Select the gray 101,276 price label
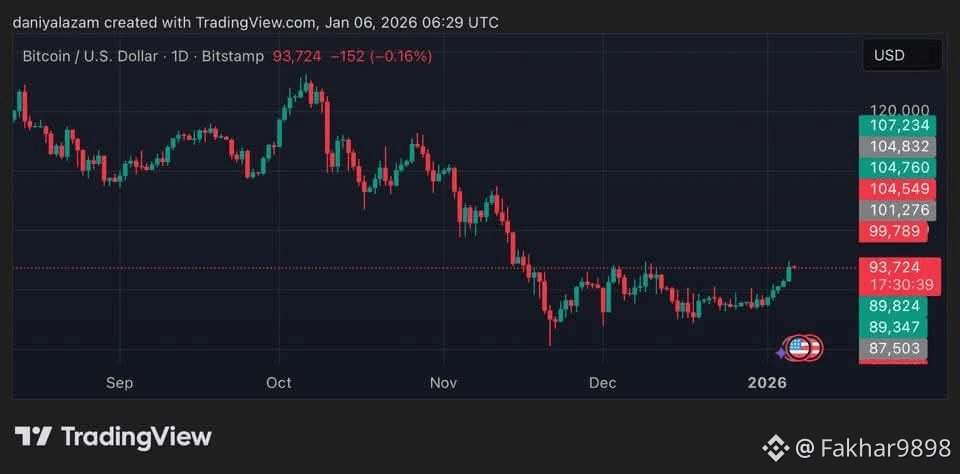This screenshot has height=474, width=960. point(898,211)
